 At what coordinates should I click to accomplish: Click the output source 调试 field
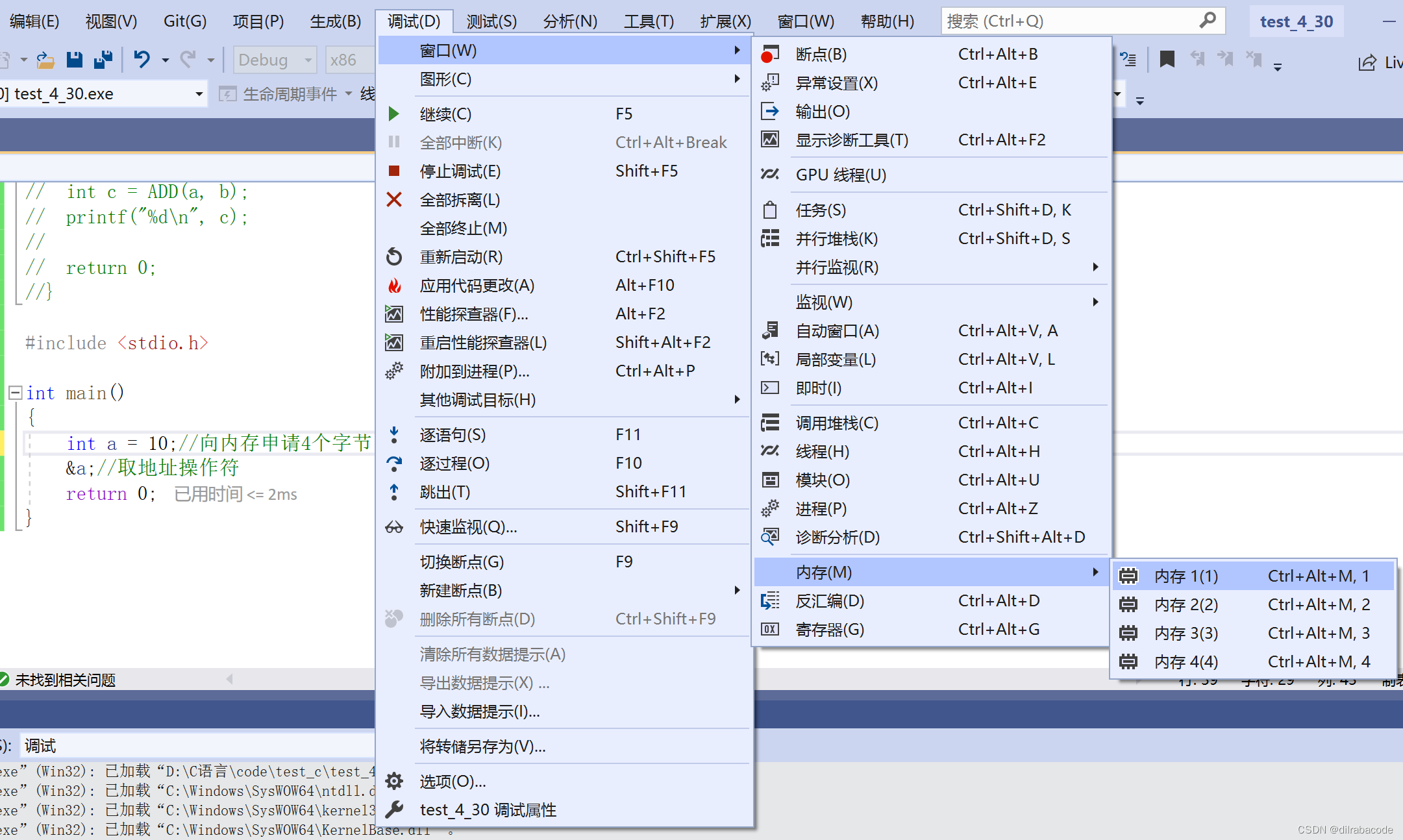198,746
